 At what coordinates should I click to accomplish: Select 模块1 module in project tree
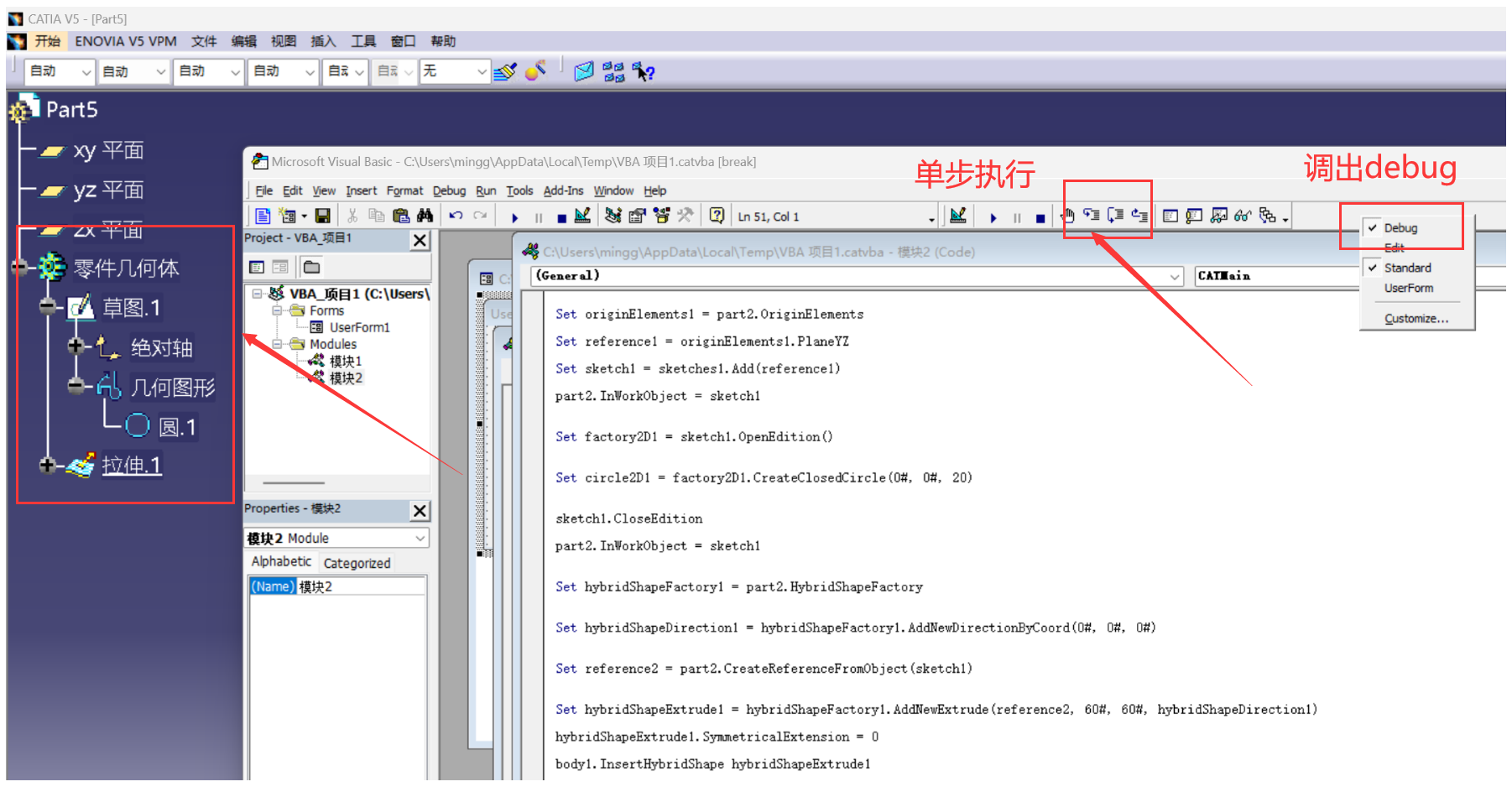click(346, 361)
